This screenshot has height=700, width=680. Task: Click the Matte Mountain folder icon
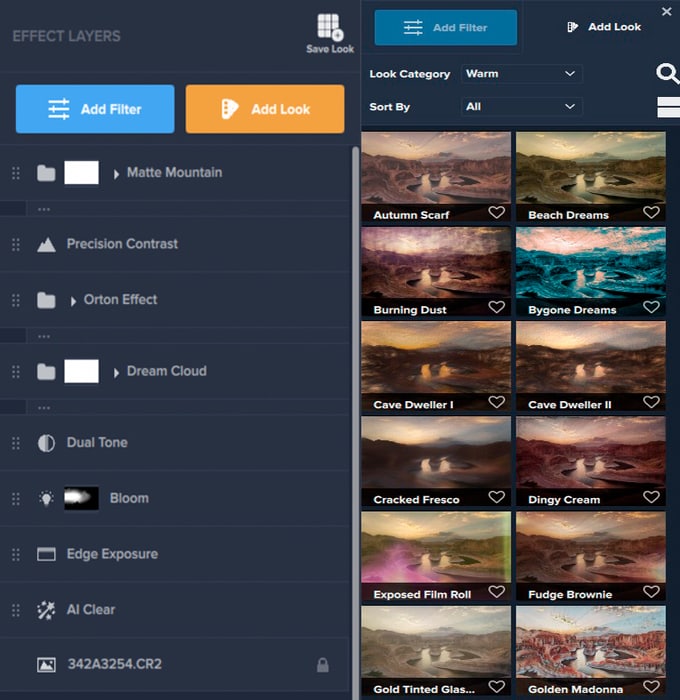click(x=46, y=173)
